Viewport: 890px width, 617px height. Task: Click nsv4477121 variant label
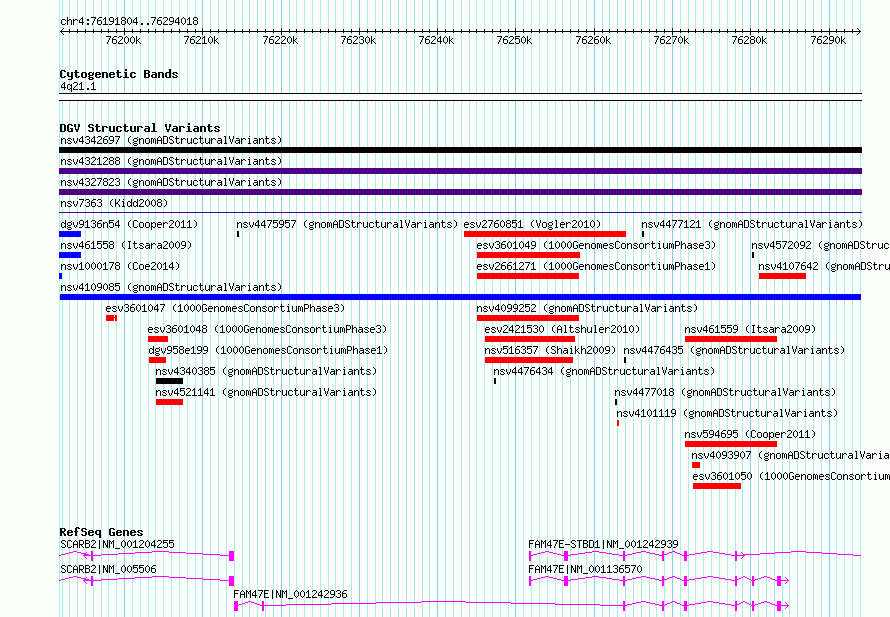click(752, 224)
